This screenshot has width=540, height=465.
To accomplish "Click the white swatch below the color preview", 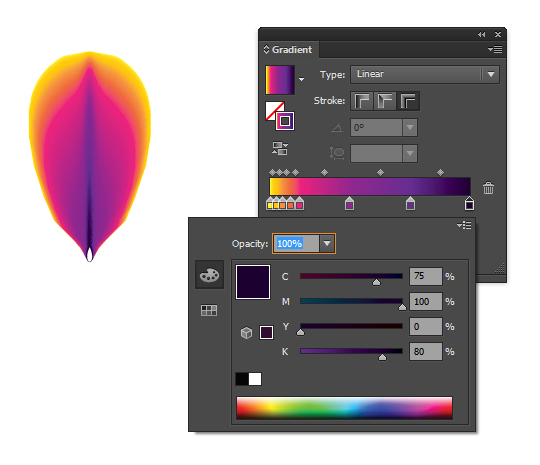I will (255, 379).
